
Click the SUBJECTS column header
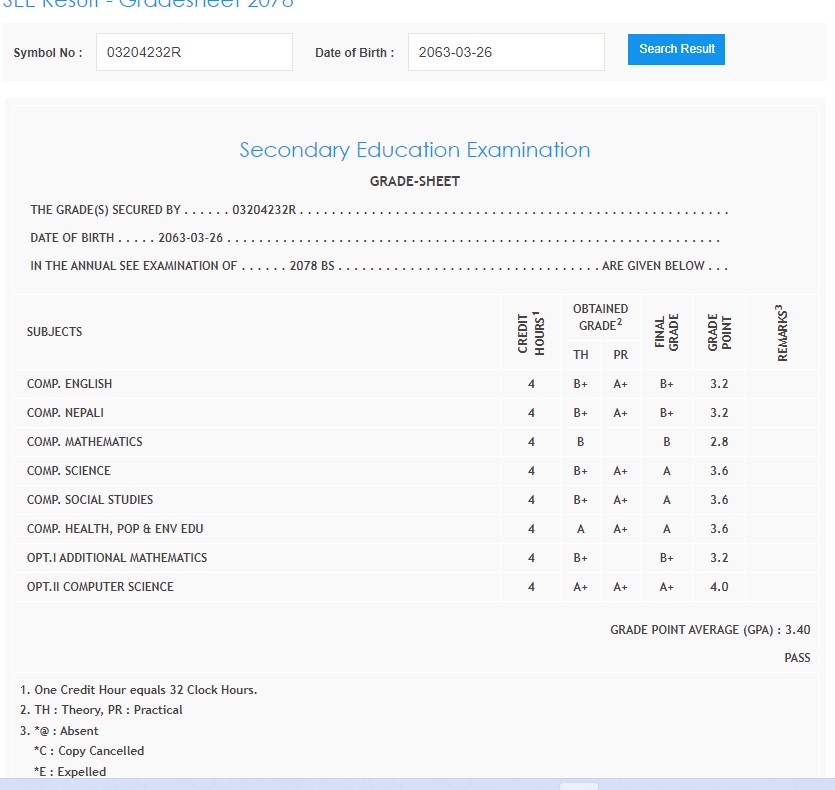(55, 331)
